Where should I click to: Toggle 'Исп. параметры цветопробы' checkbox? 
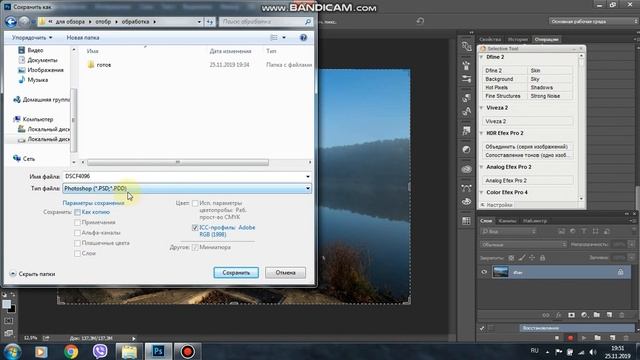(195, 203)
